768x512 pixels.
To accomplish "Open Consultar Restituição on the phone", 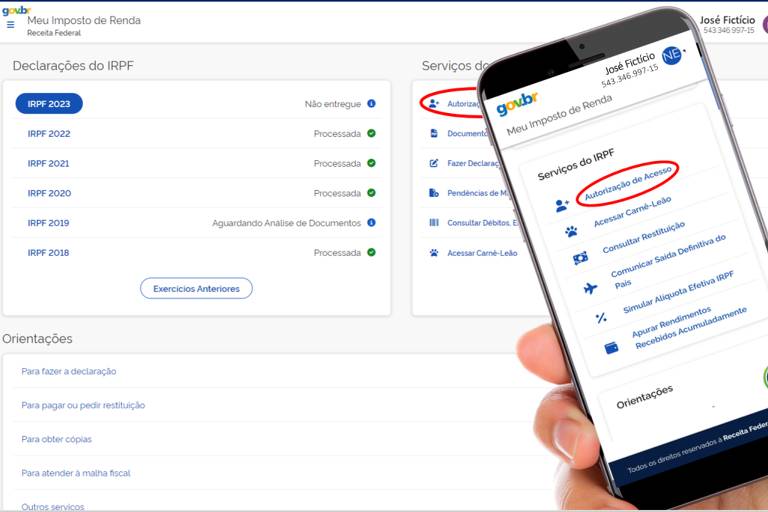I will [x=644, y=237].
